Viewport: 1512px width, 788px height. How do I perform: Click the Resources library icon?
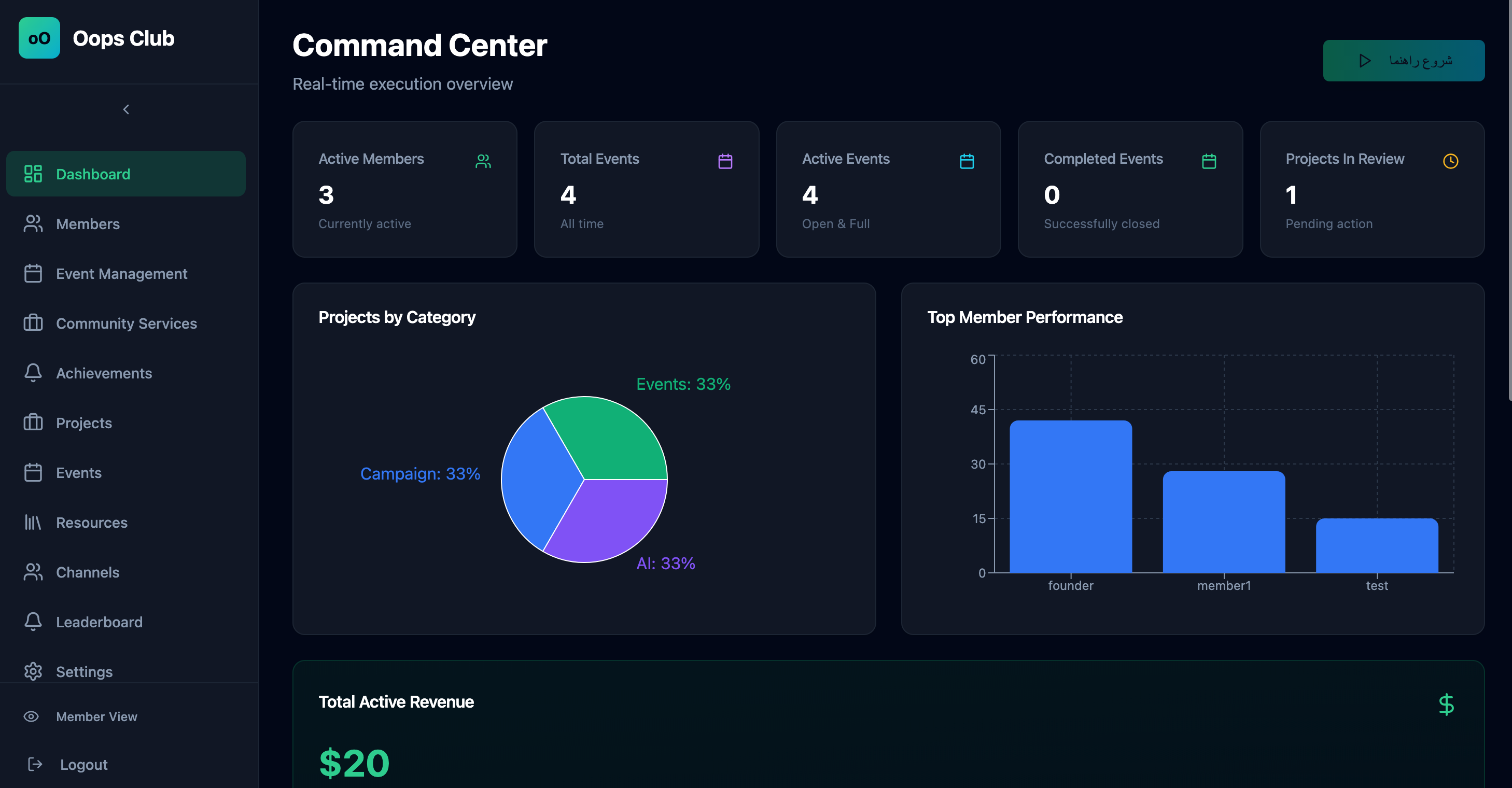[33, 522]
